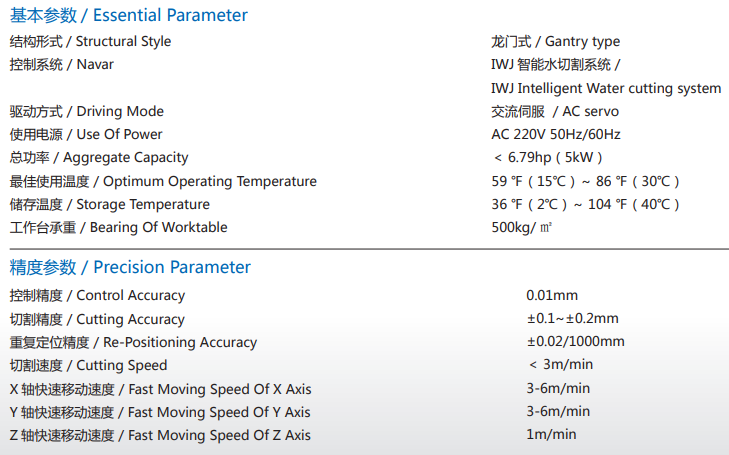Image resolution: width=729 pixels, height=455 pixels.
Task: Click the Gantry type value
Action: pos(556,41)
